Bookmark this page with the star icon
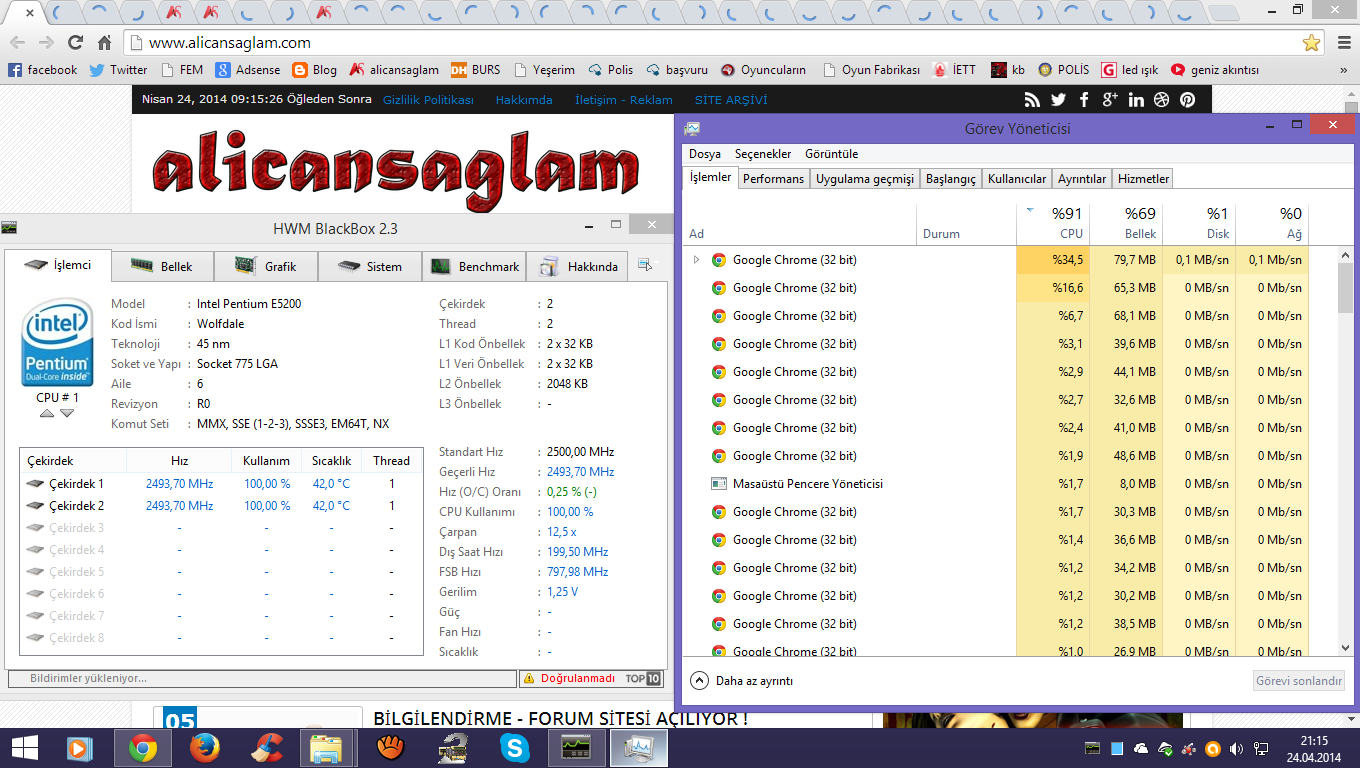 click(x=1312, y=43)
